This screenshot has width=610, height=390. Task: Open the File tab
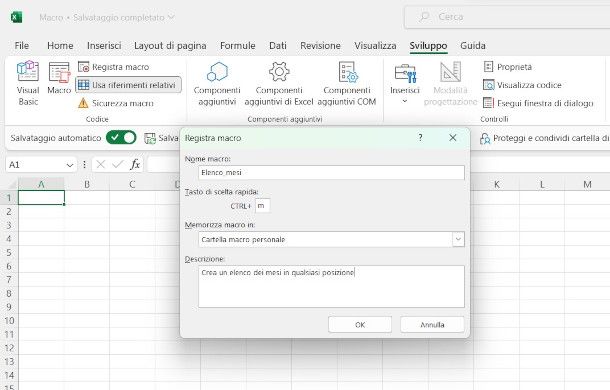coord(22,46)
